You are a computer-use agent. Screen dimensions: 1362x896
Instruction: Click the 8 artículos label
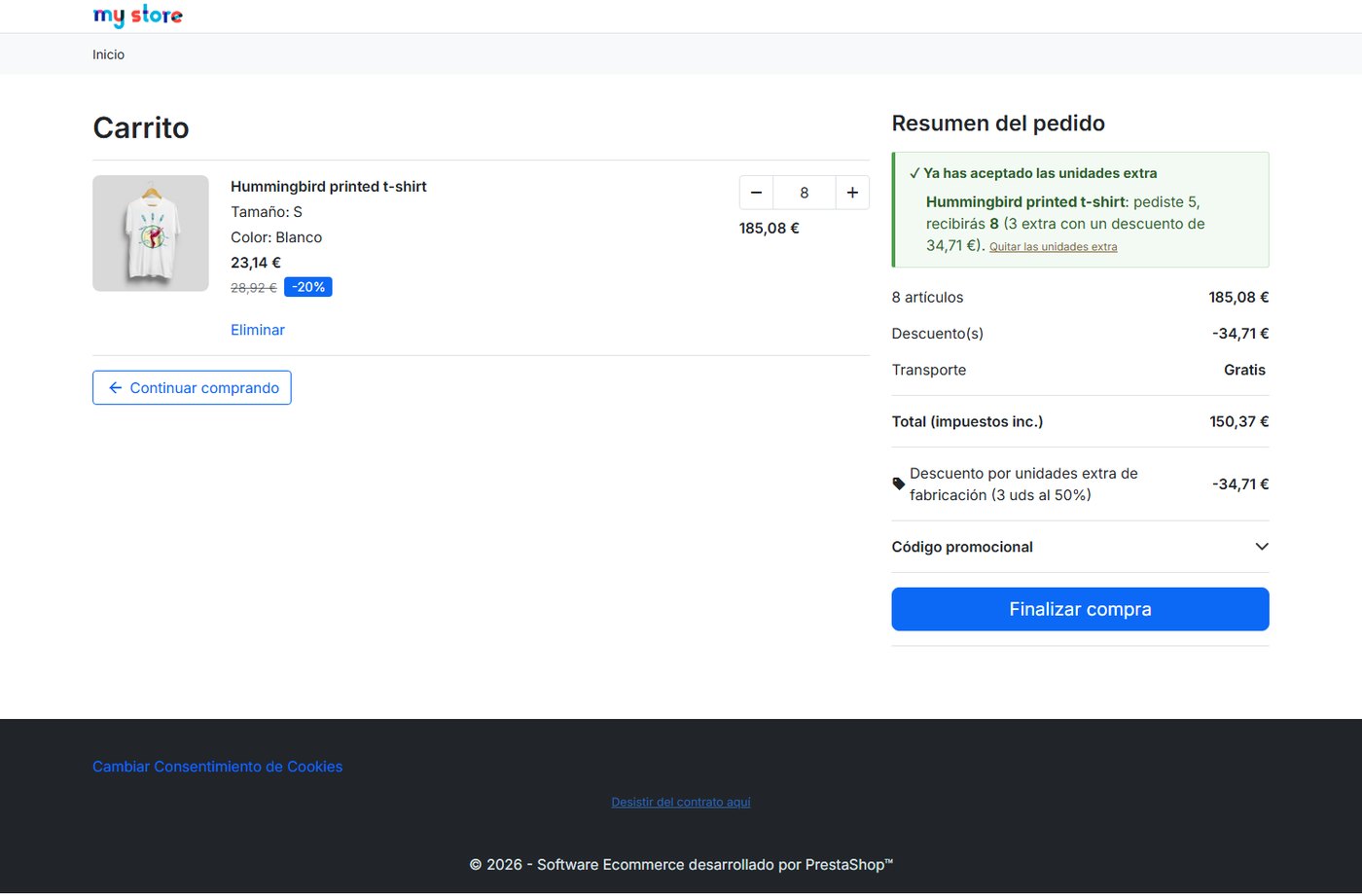927,298
